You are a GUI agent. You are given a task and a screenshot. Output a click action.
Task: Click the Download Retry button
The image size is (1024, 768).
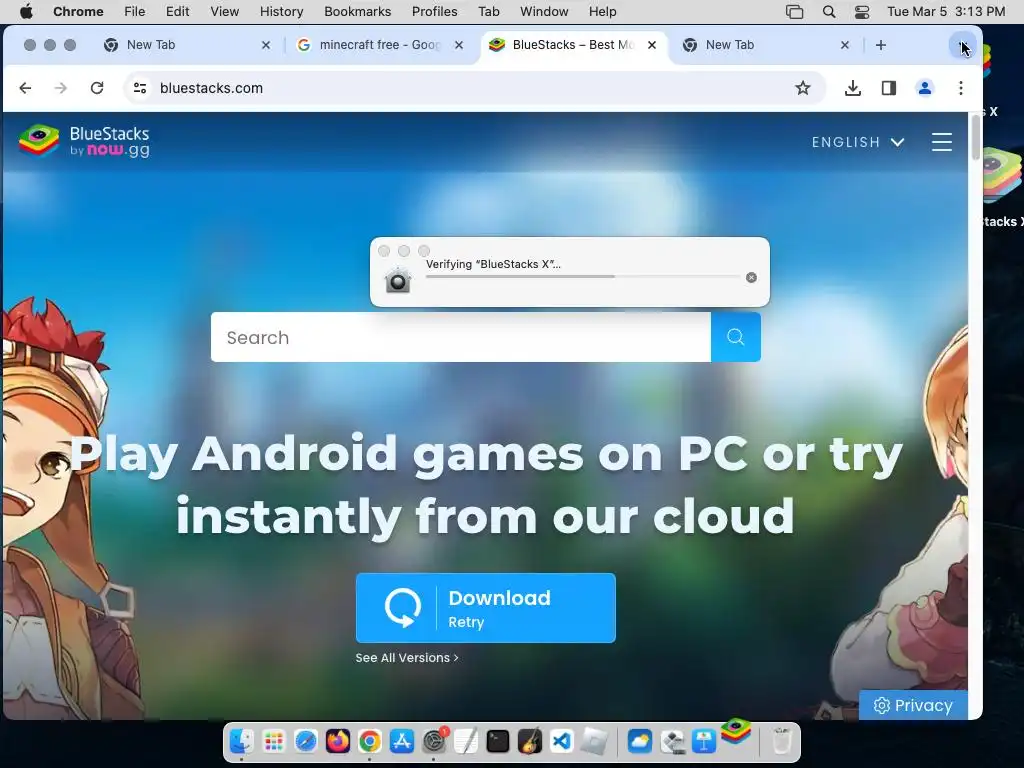pos(485,608)
